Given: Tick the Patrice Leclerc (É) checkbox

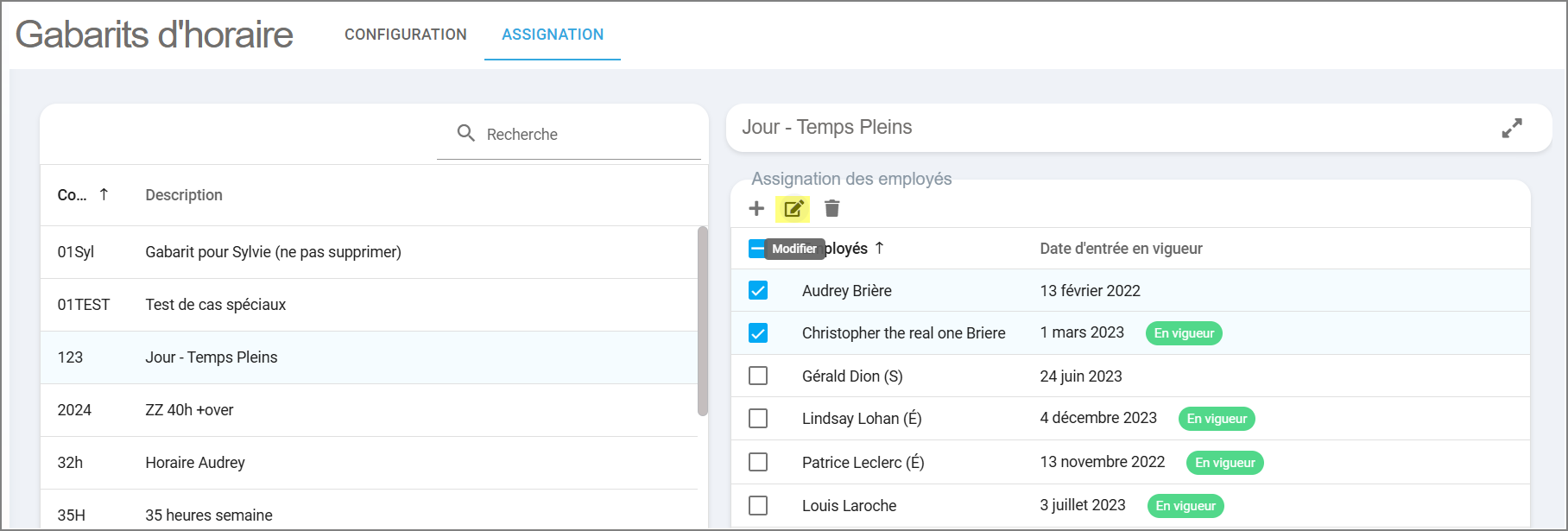Looking at the screenshot, I should click(x=758, y=462).
